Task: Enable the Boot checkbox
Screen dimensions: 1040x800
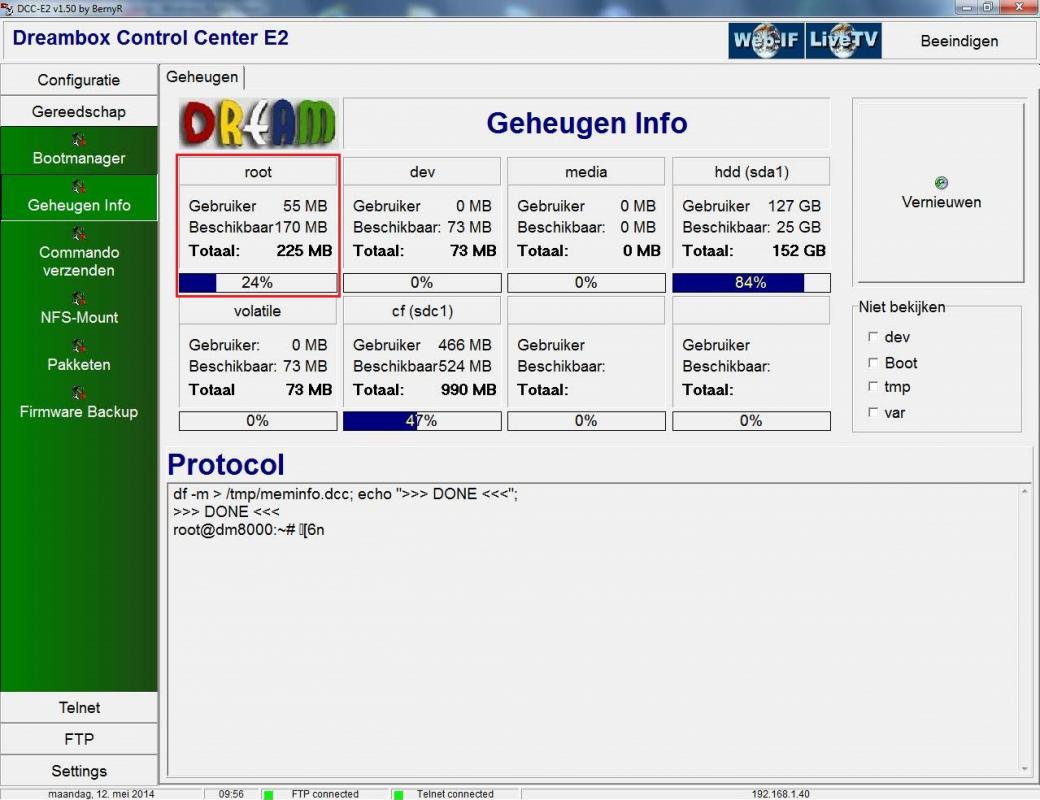Action: [x=873, y=363]
